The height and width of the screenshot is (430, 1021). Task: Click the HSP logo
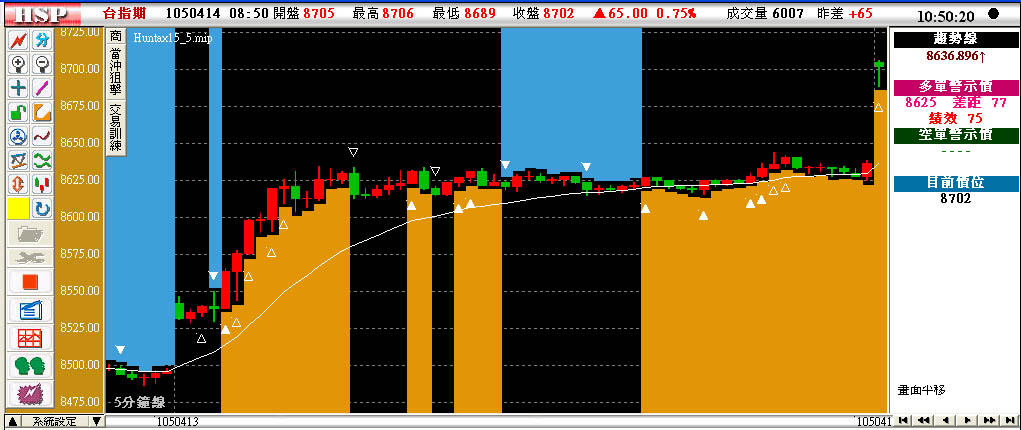coord(41,14)
